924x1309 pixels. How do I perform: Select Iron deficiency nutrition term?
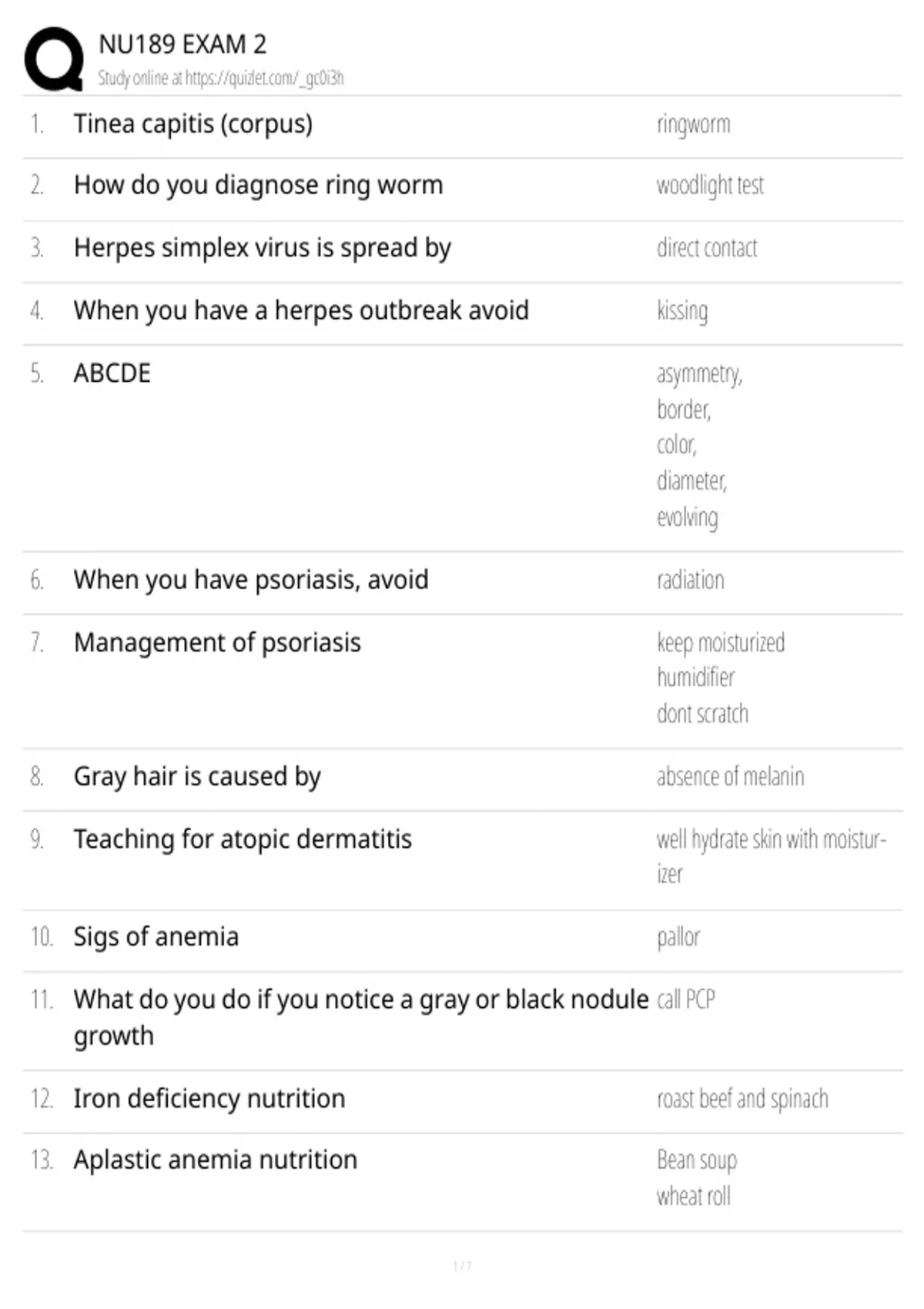[209, 1099]
